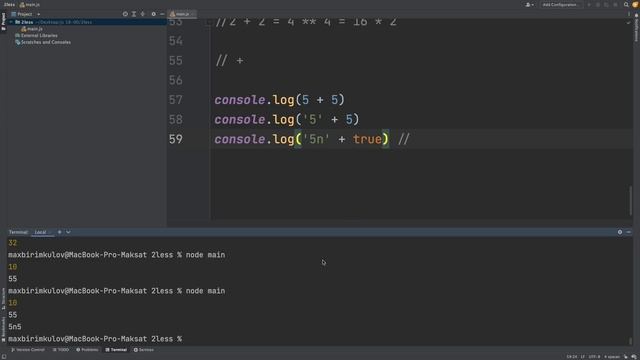
Task: Open the user account icon menu
Action: click(529, 4)
